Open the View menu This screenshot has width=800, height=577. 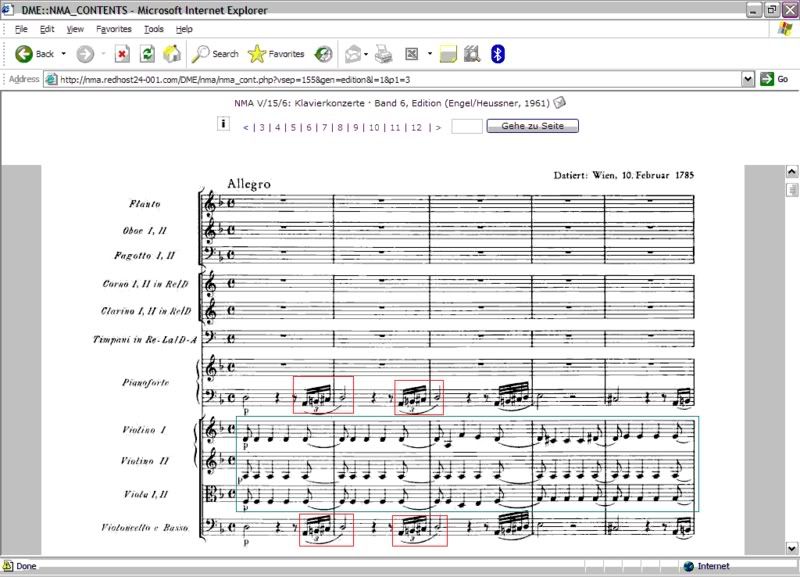[x=75, y=29]
